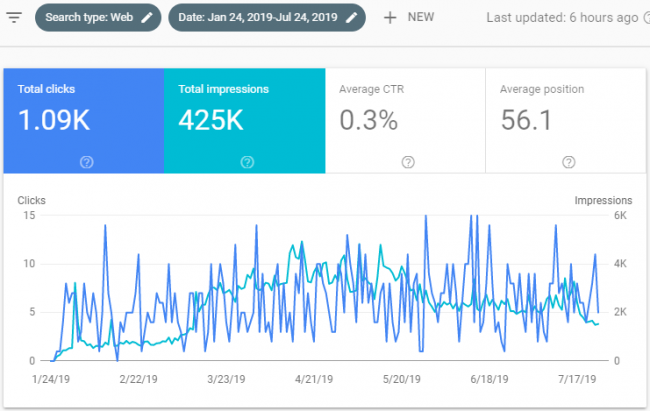Open help icon under Total clicks
The image size is (650, 411).
coord(87,162)
